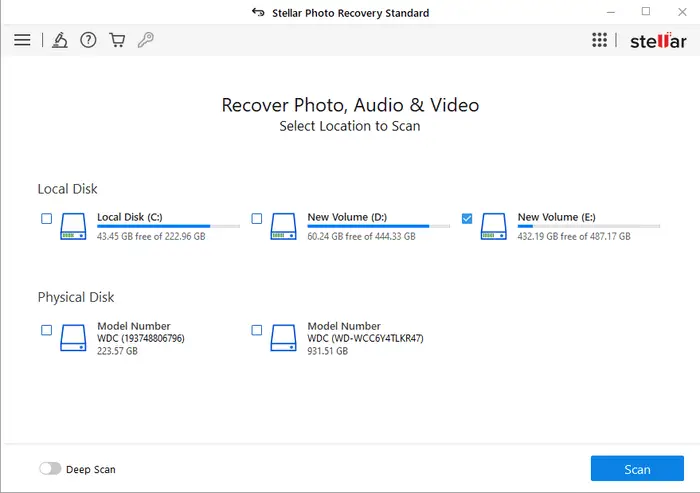The height and width of the screenshot is (493, 700).
Task: Click the key activation icon
Action: pyautogui.click(x=146, y=40)
